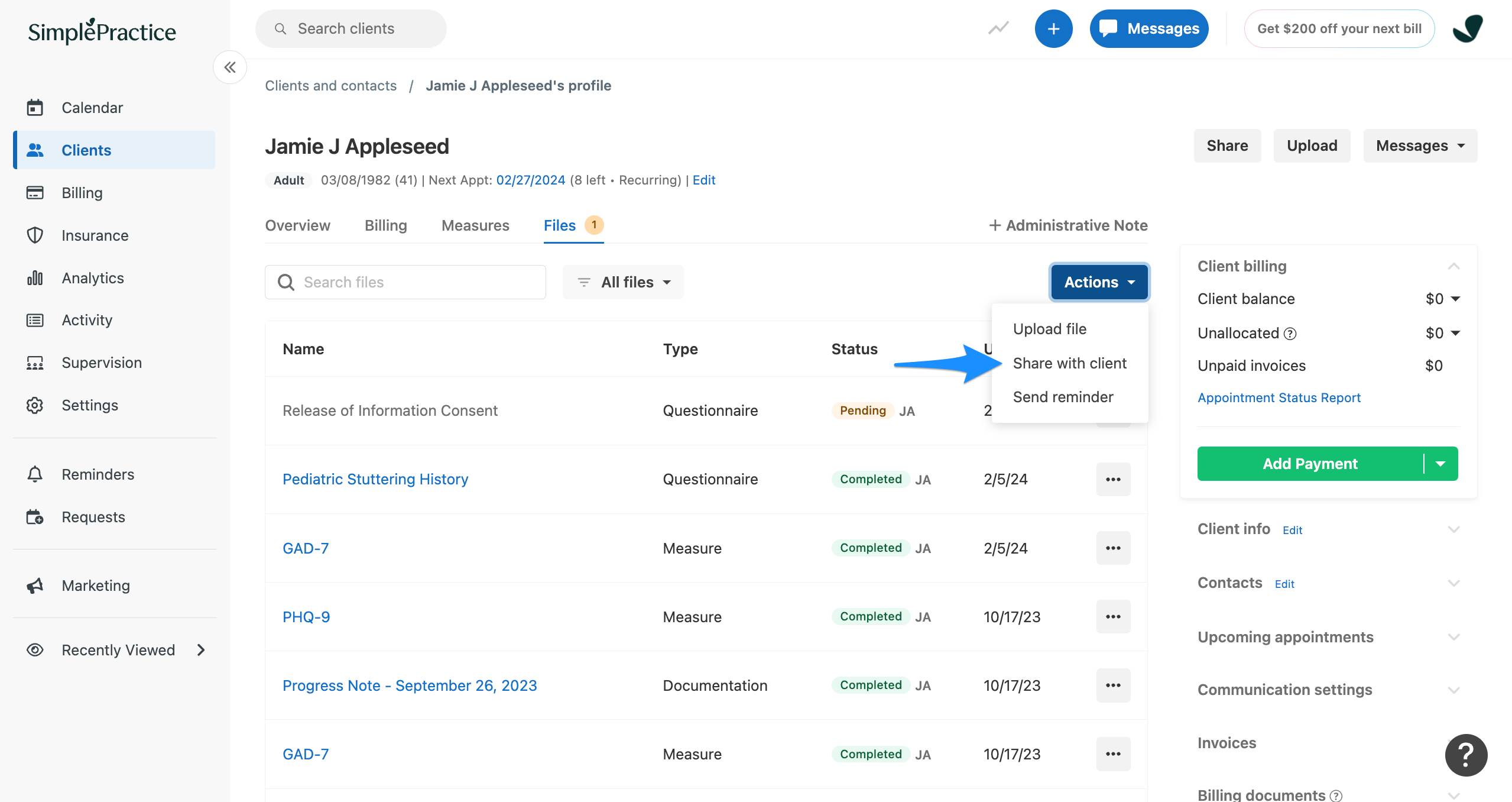This screenshot has height=802, width=1512.
Task: Open Marketing from the sidebar
Action: (x=96, y=585)
